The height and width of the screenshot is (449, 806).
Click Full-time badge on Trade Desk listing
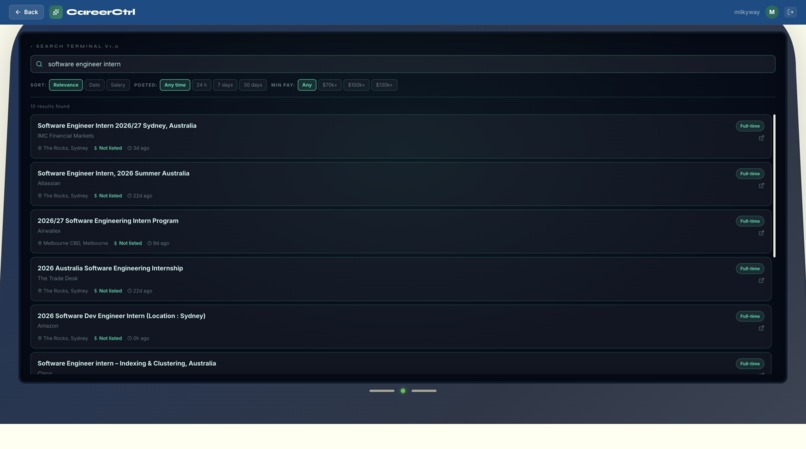click(x=749, y=268)
